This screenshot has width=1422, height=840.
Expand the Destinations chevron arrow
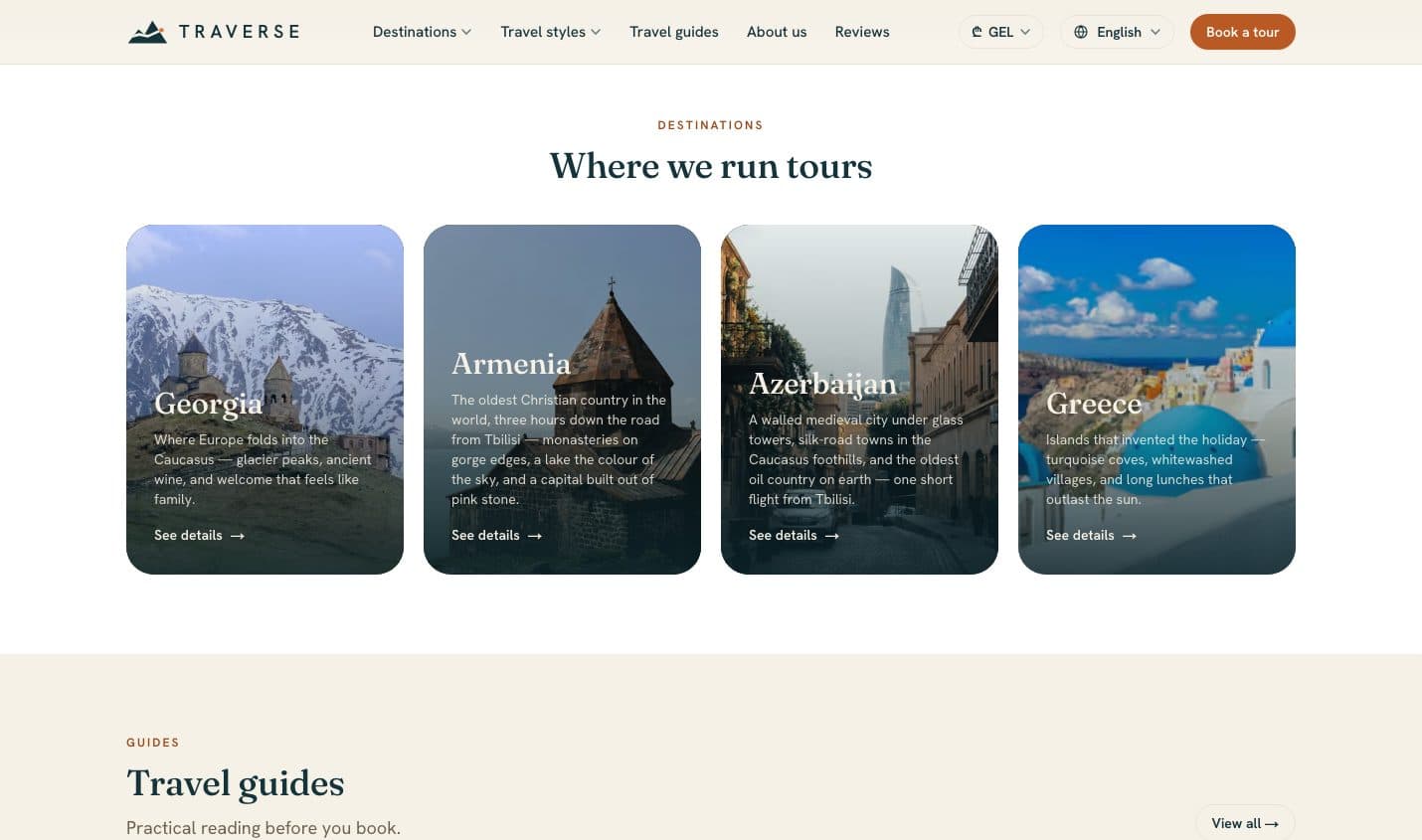click(x=466, y=32)
